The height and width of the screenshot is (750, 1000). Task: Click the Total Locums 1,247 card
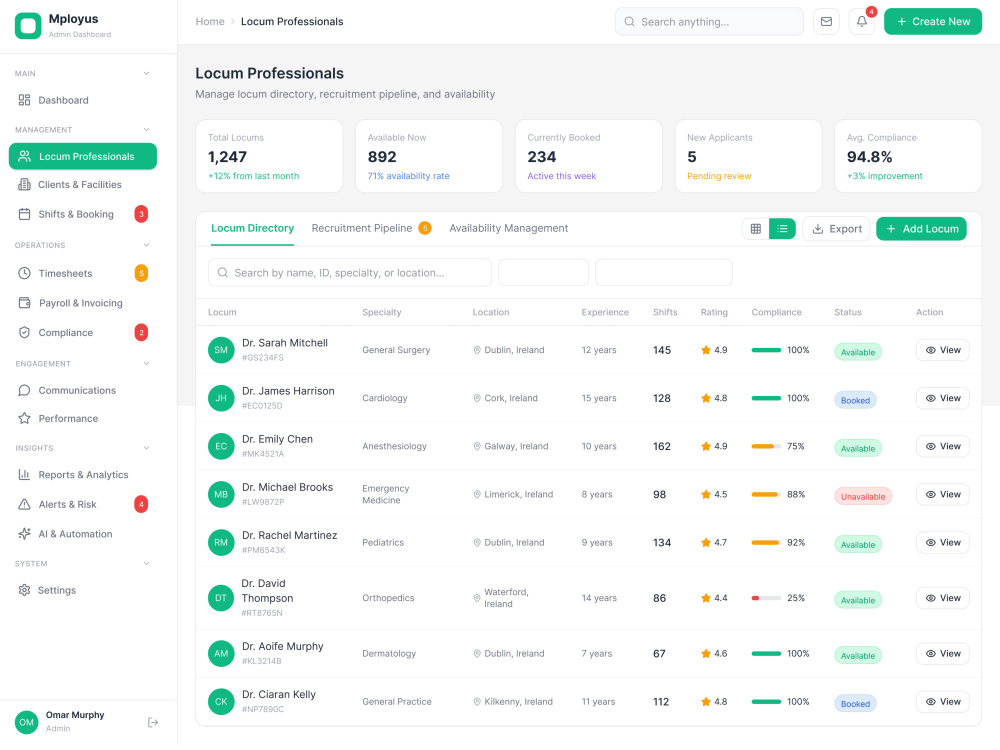269,156
